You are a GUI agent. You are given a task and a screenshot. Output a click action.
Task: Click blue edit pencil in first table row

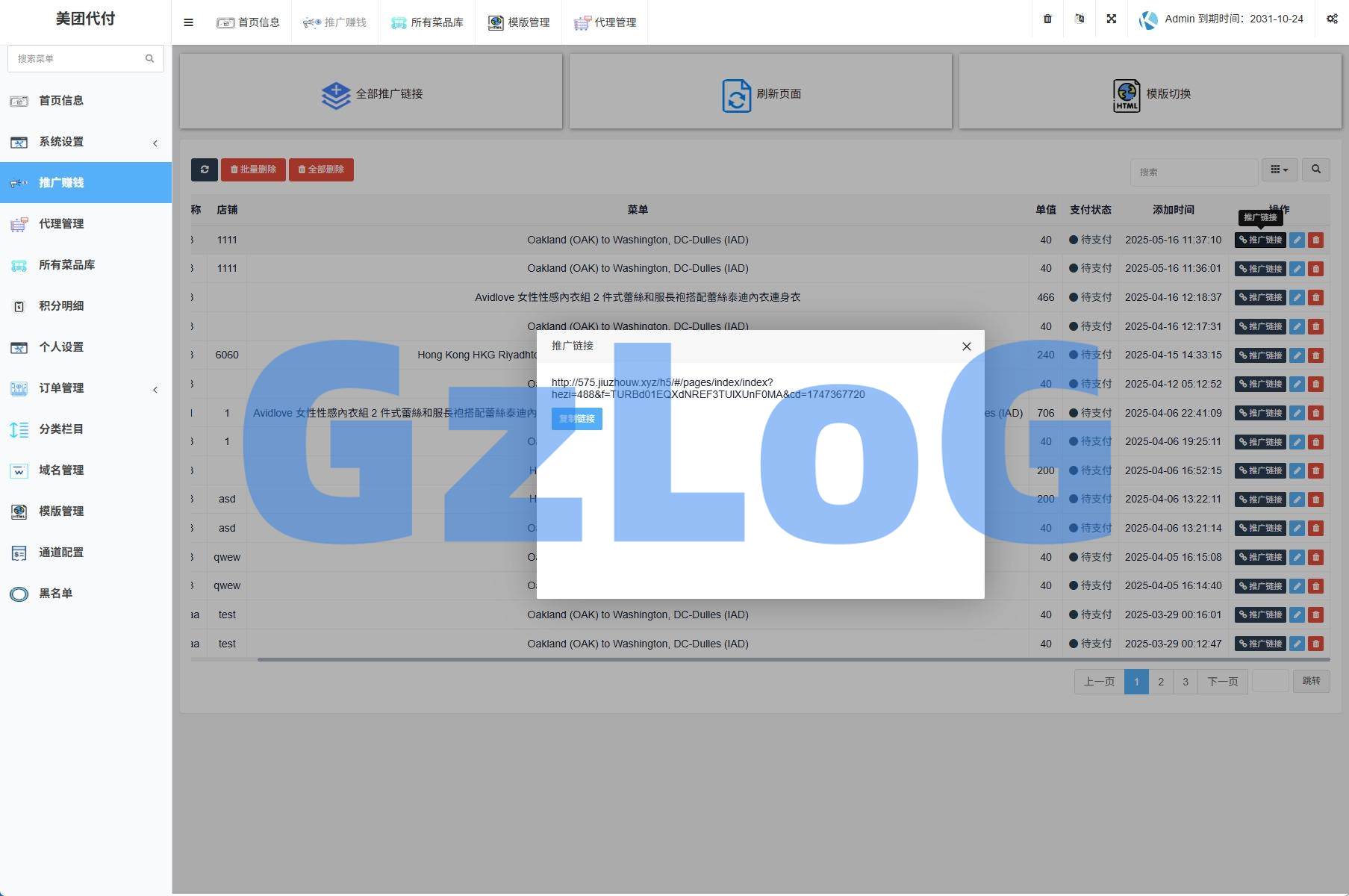(1297, 240)
